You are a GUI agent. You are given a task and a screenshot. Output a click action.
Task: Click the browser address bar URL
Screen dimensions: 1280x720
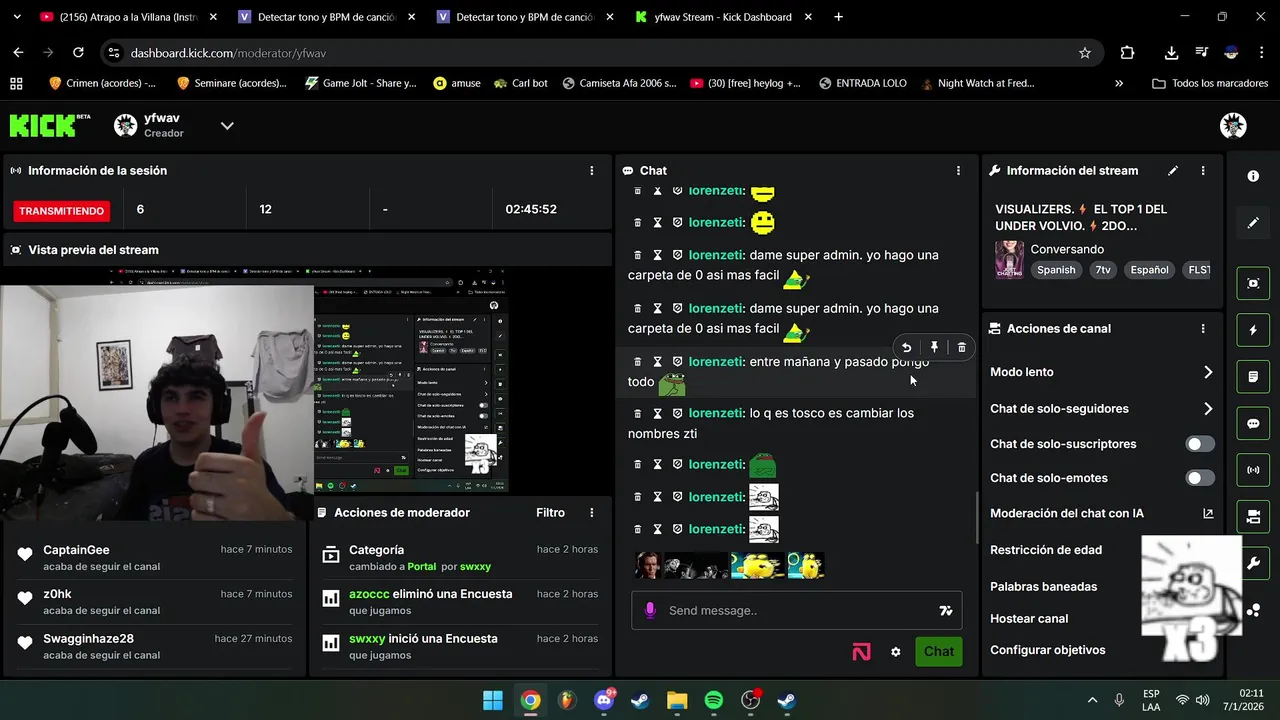(x=229, y=53)
